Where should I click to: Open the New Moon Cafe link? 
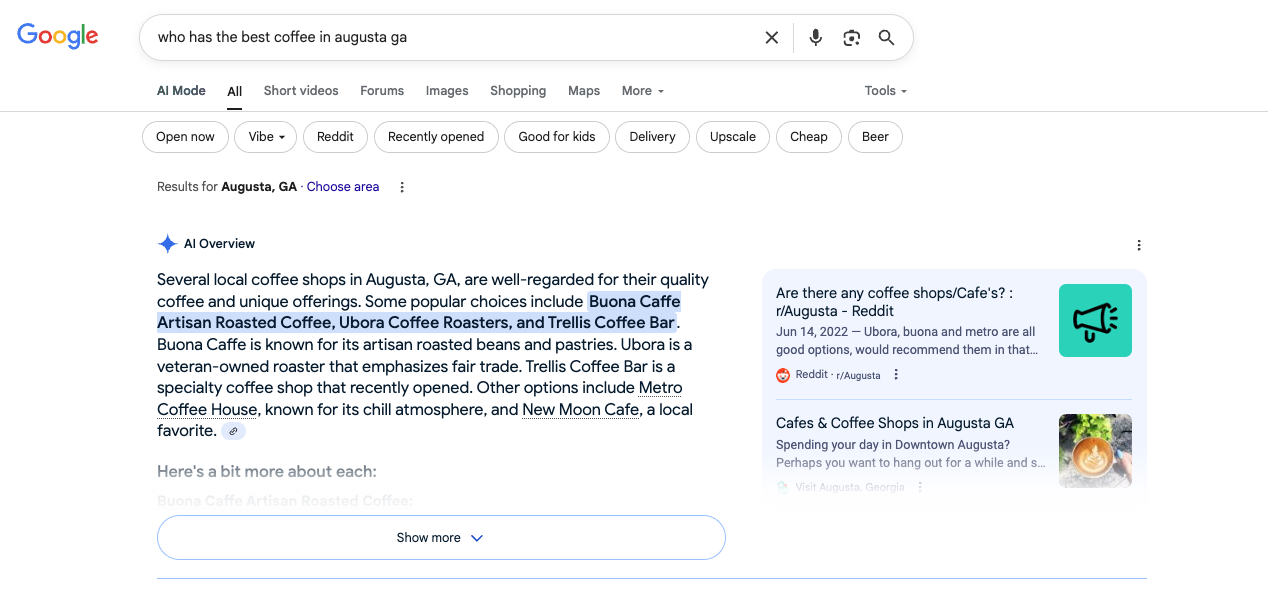580,409
